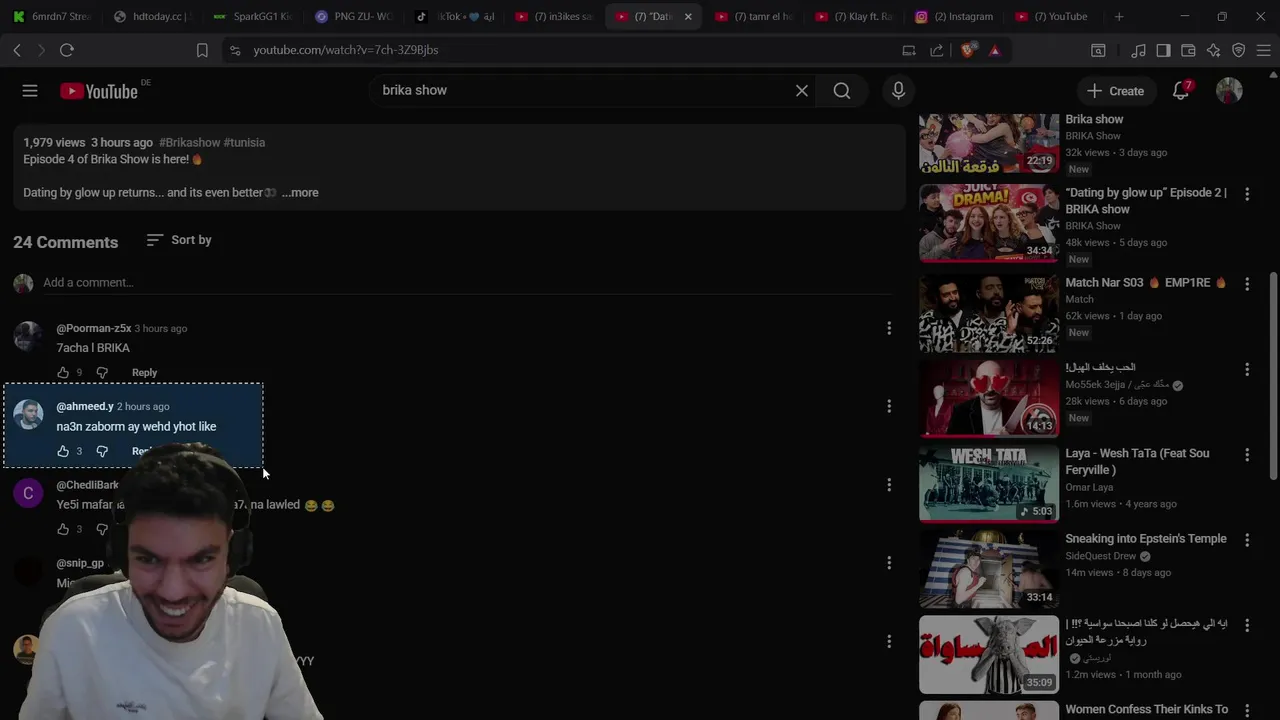This screenshot has width=1280, height=720.
Task: Open @ahmeed.y channel link
Action: point(85,406)
